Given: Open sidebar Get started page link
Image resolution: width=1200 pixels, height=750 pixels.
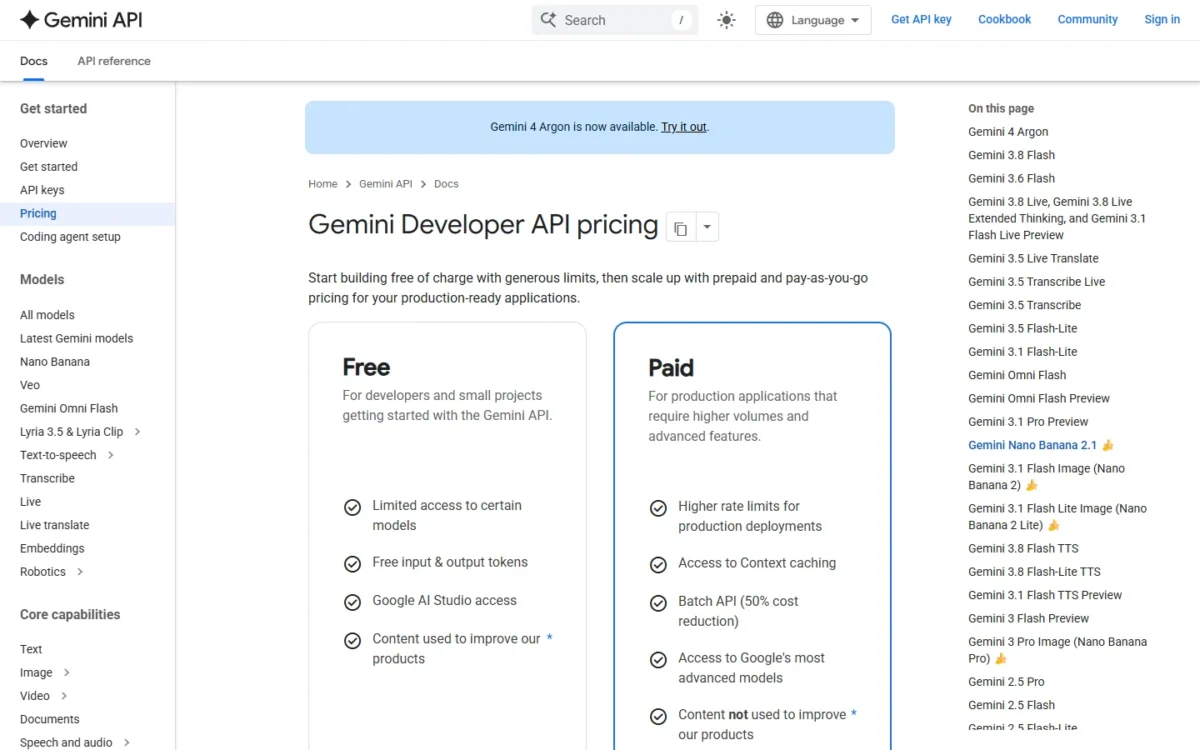Looking at the screenshot, I should pyautogui.click(x=49, y=167).
